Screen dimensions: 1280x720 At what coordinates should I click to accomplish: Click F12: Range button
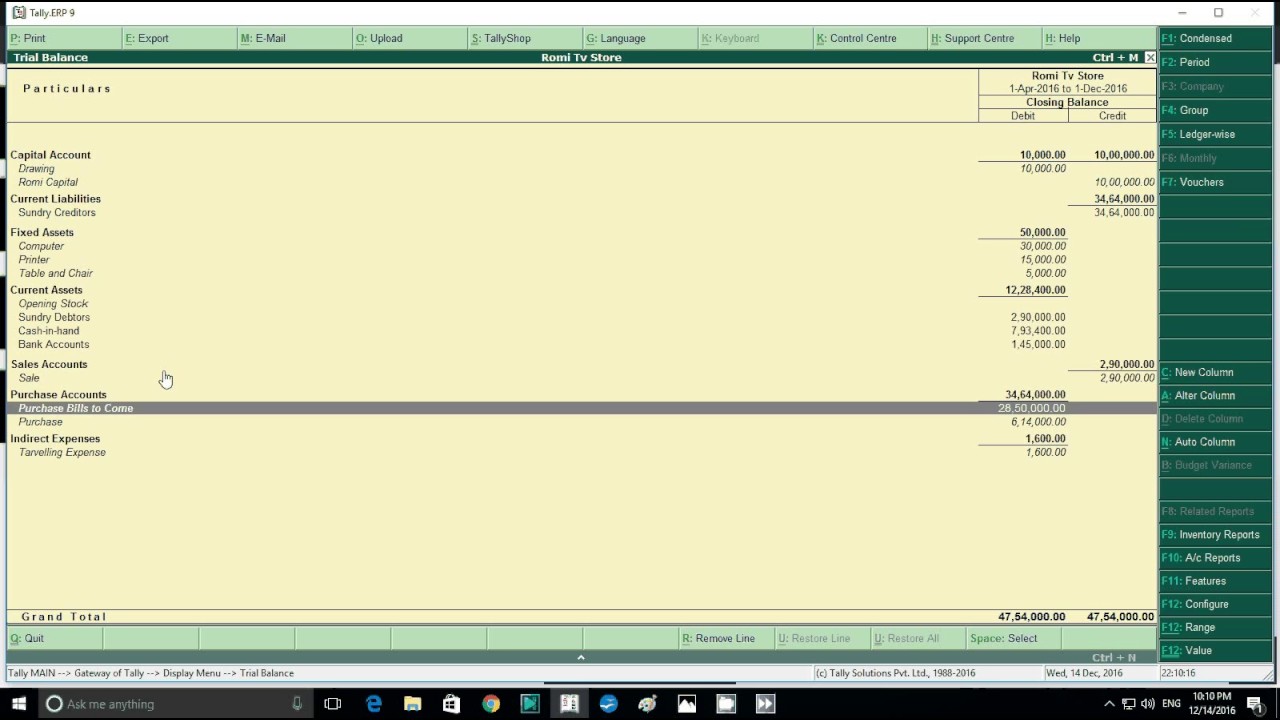pyautogui.click(x=1215, y=627)
